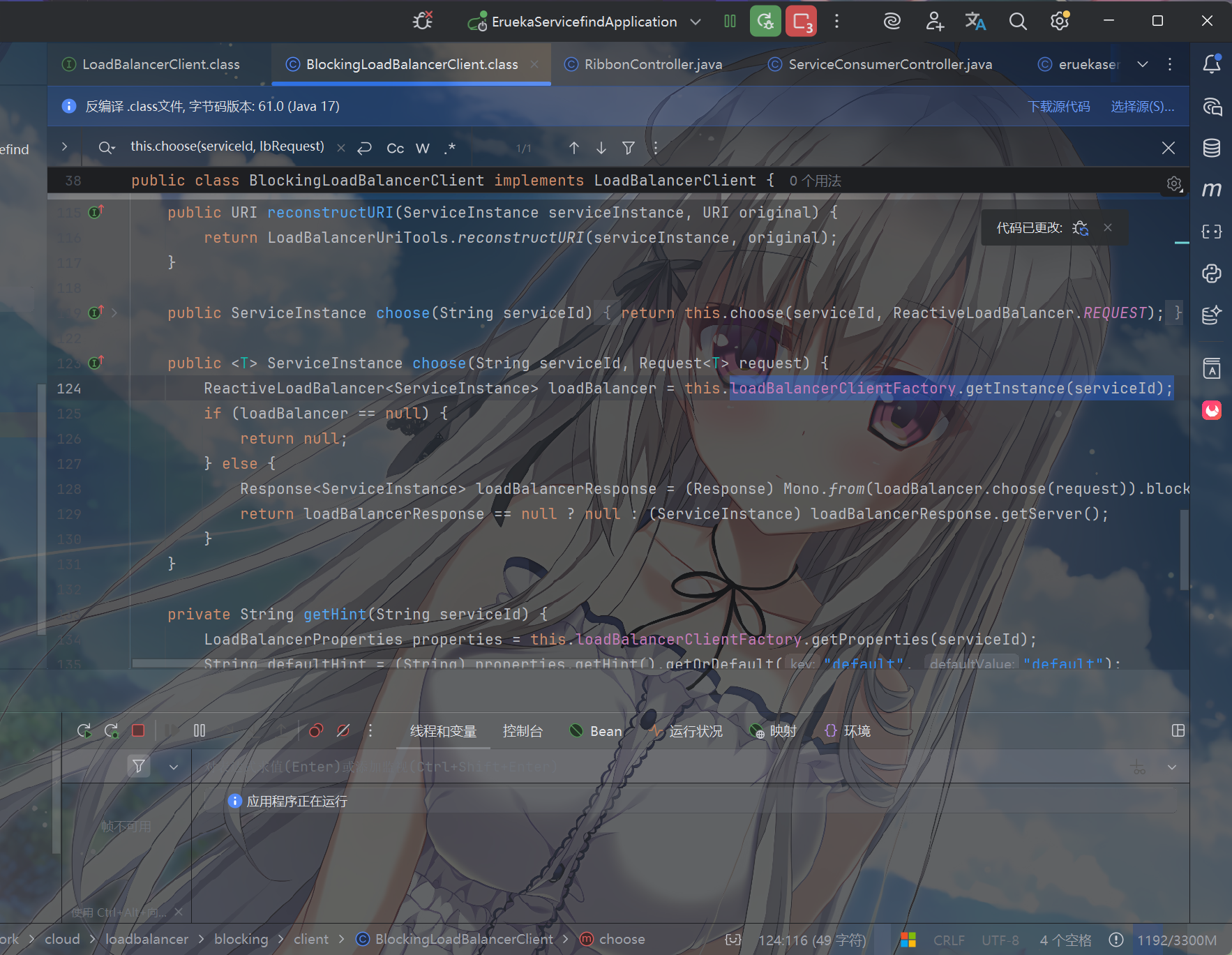Viewport: 1232px width, 955px height.
Task: Close the find bar
Action: (1169, 148)
